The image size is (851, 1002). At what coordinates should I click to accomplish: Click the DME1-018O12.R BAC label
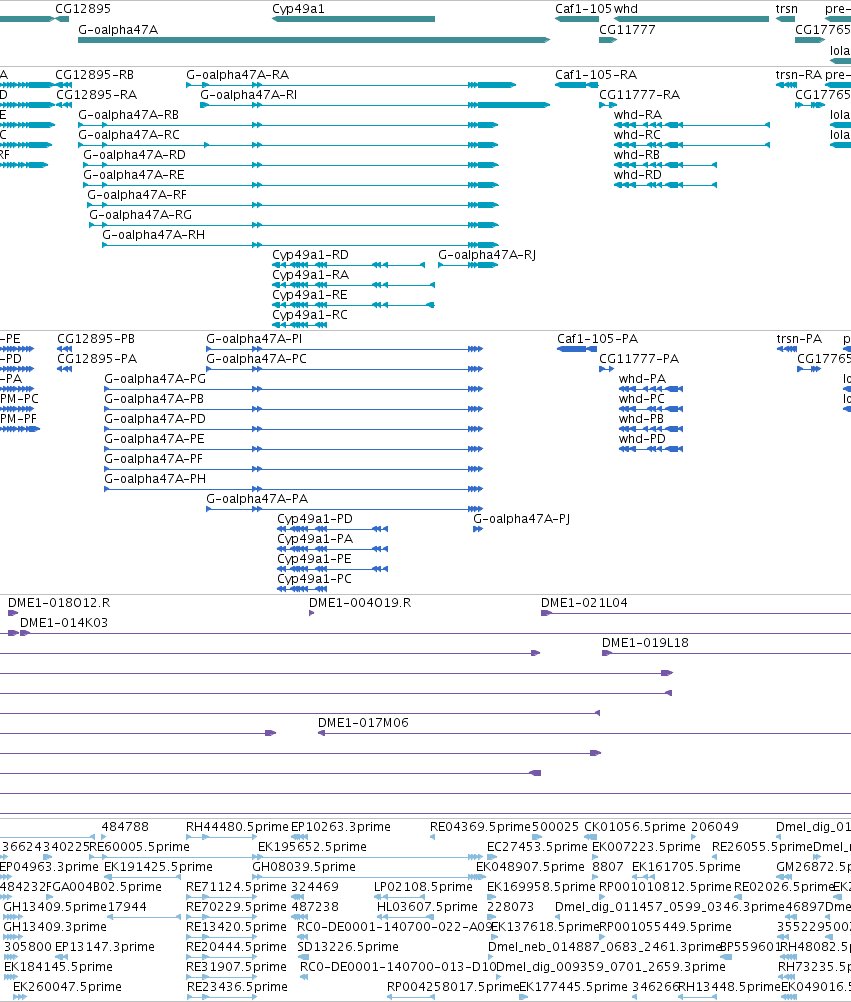[59, 603]
